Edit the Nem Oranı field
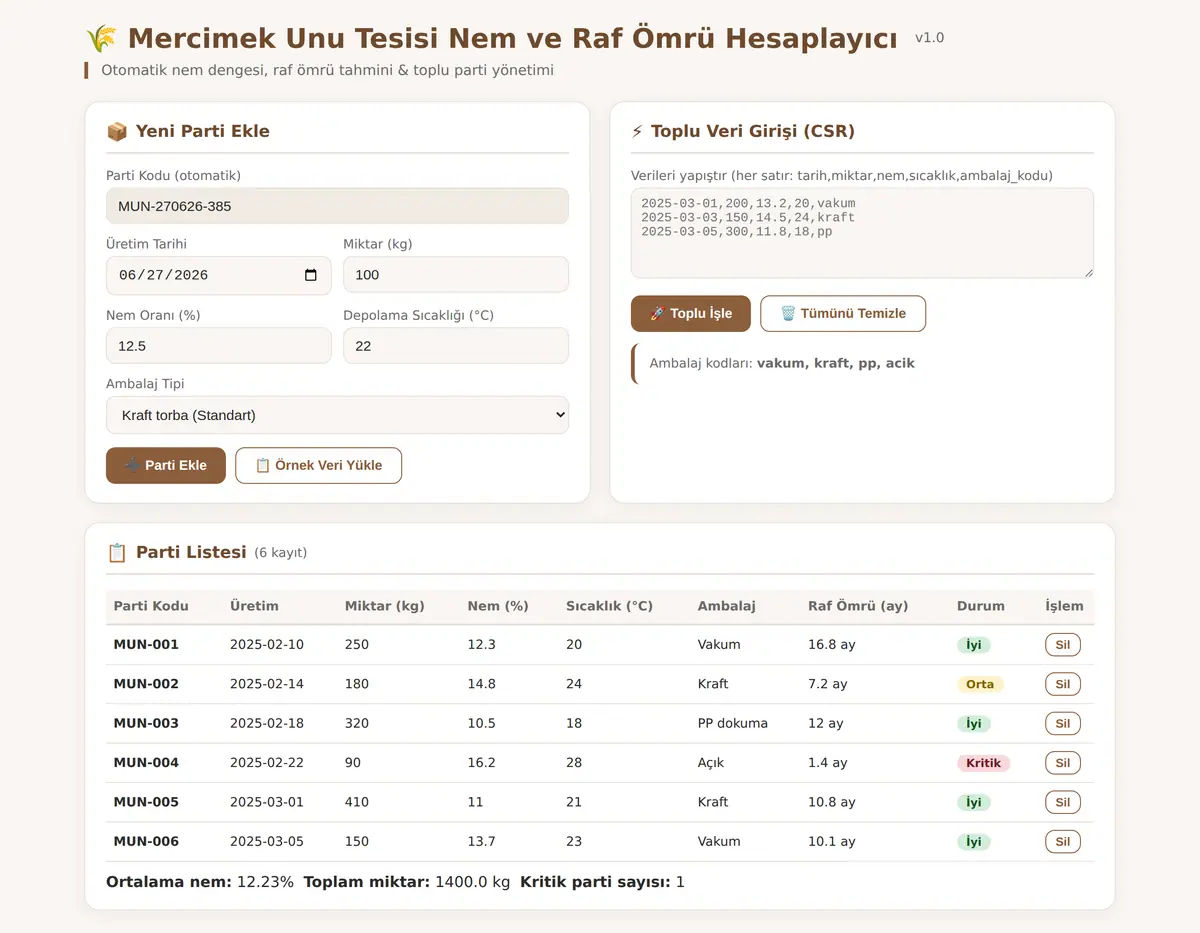 click(218, 345)
